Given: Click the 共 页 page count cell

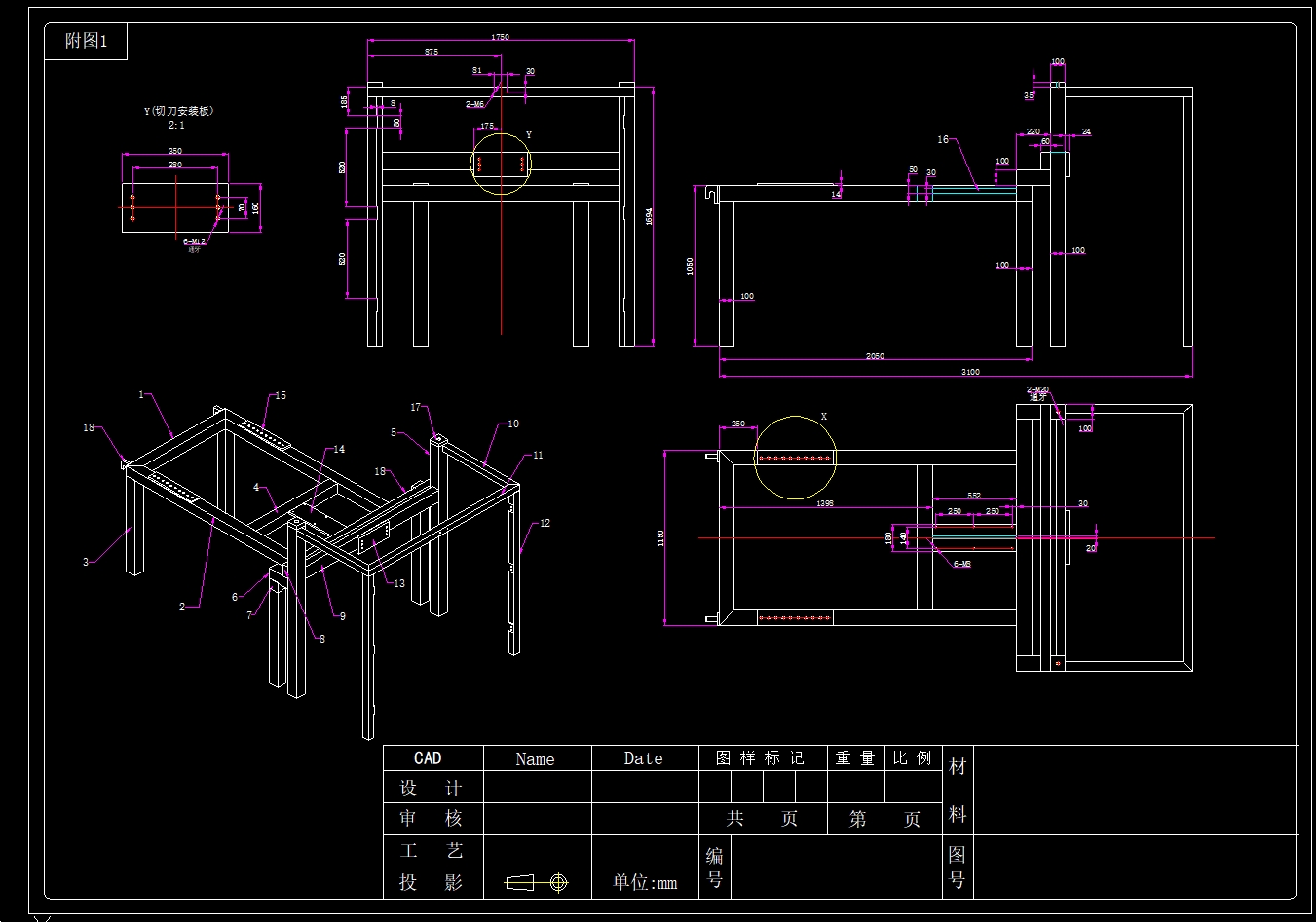Looking at the screenshot, I should (762, 819).
